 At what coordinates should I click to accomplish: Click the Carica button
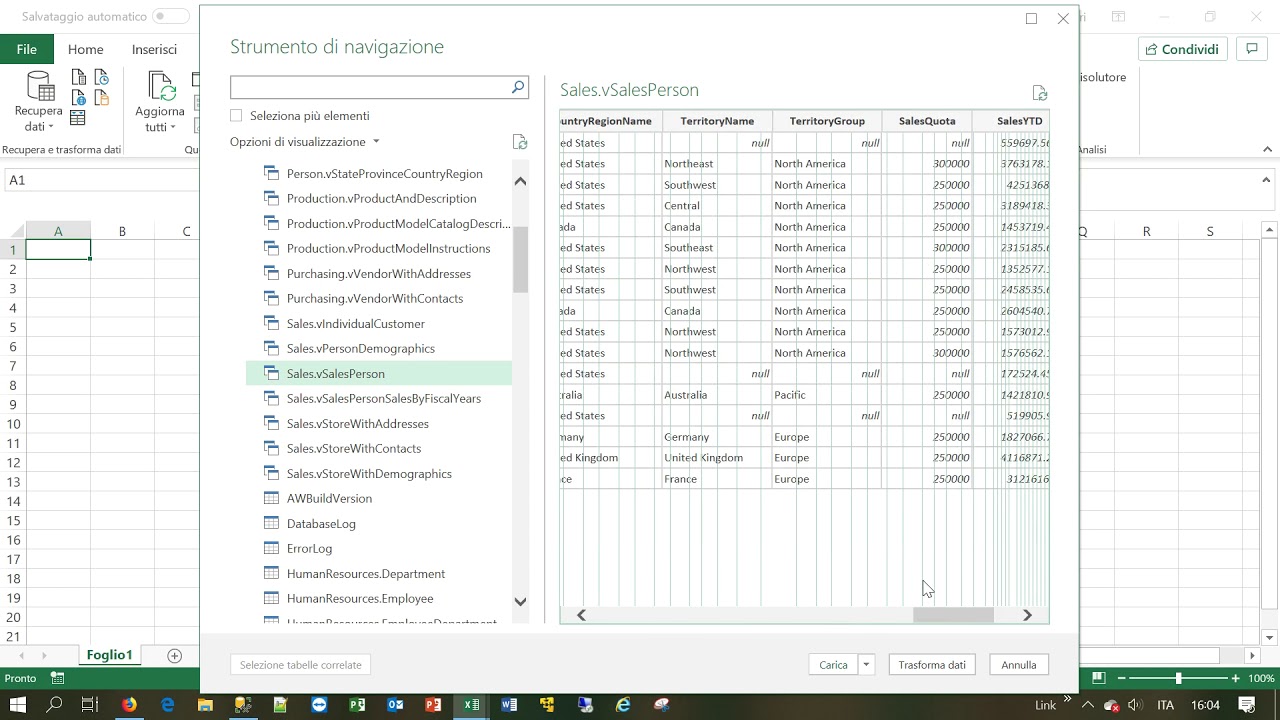[x=833, y=665]
